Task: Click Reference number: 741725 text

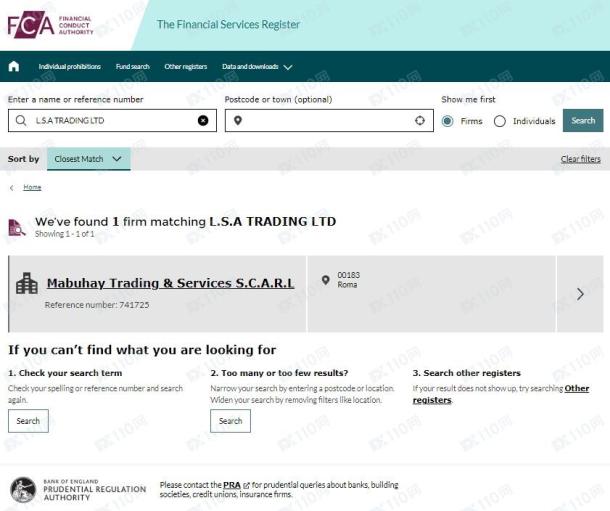Action: pyautogui.click(x=97, y=305)
